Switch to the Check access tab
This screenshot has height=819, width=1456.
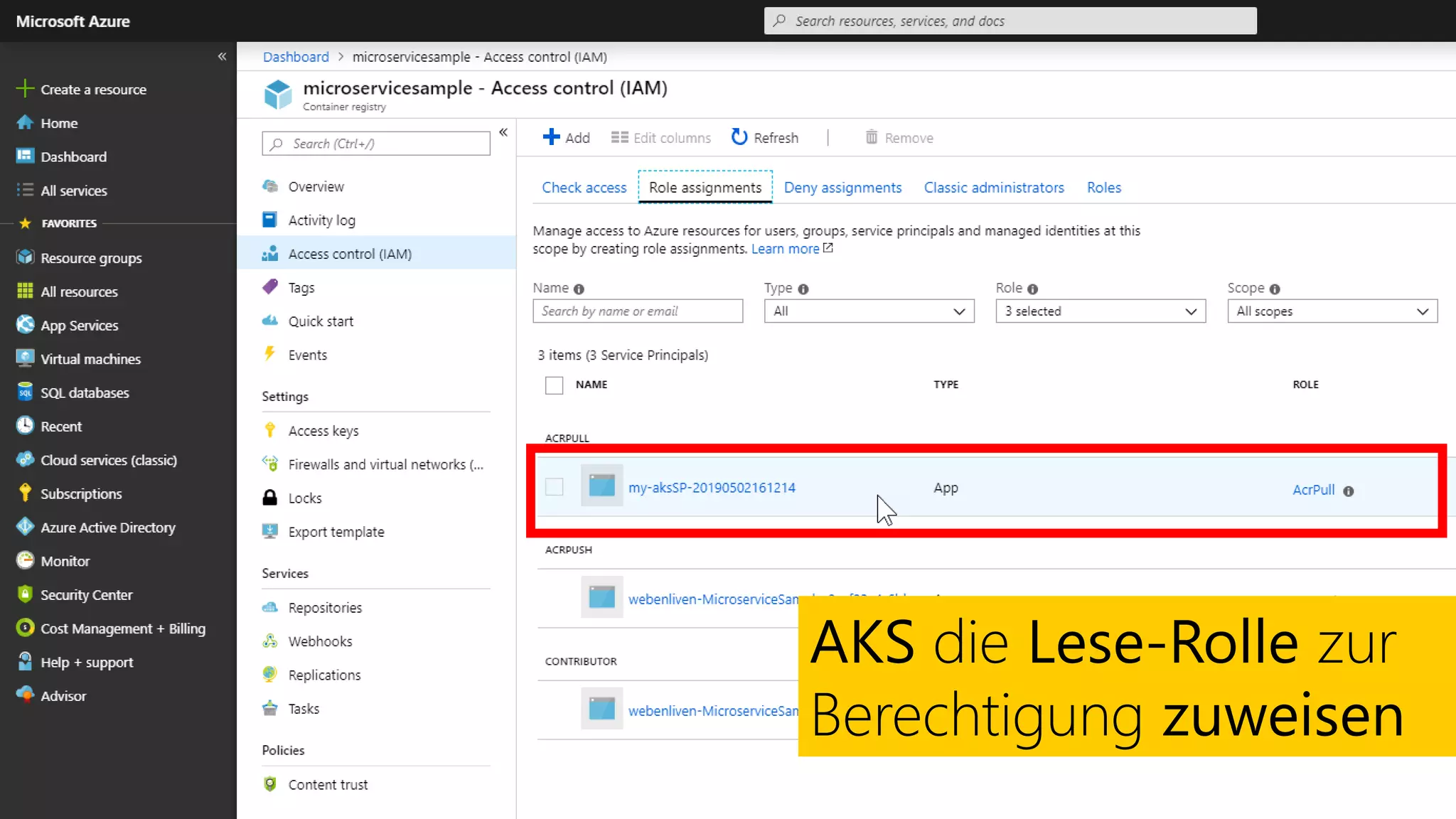(x=584, y=188)
